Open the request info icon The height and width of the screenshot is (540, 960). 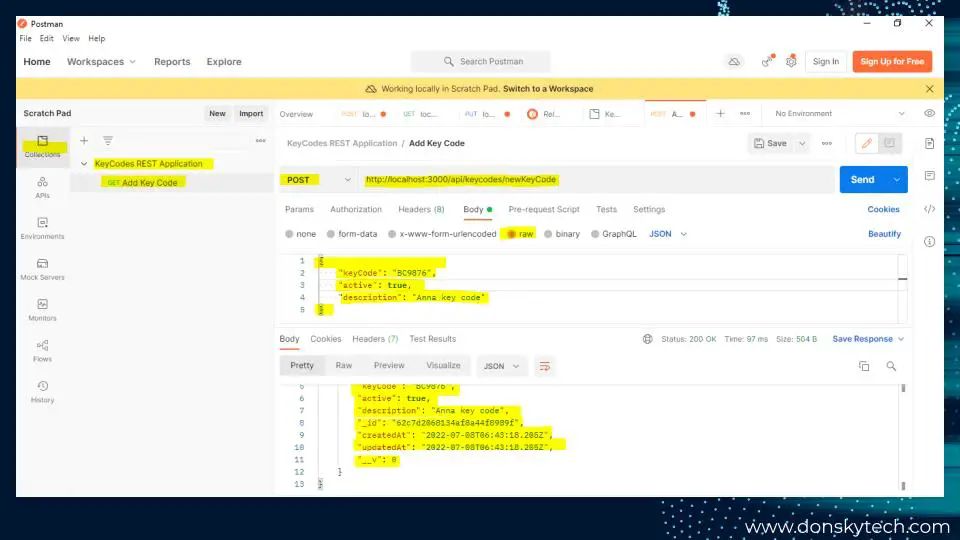coord(929,242)
